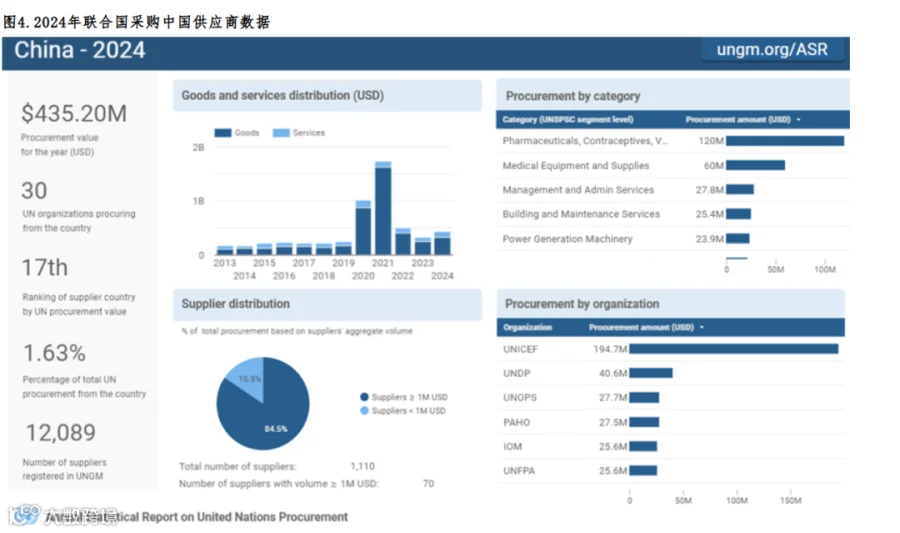
Task: Select the Pharmaceuticals, Contraceptives row
Action: 673,141
